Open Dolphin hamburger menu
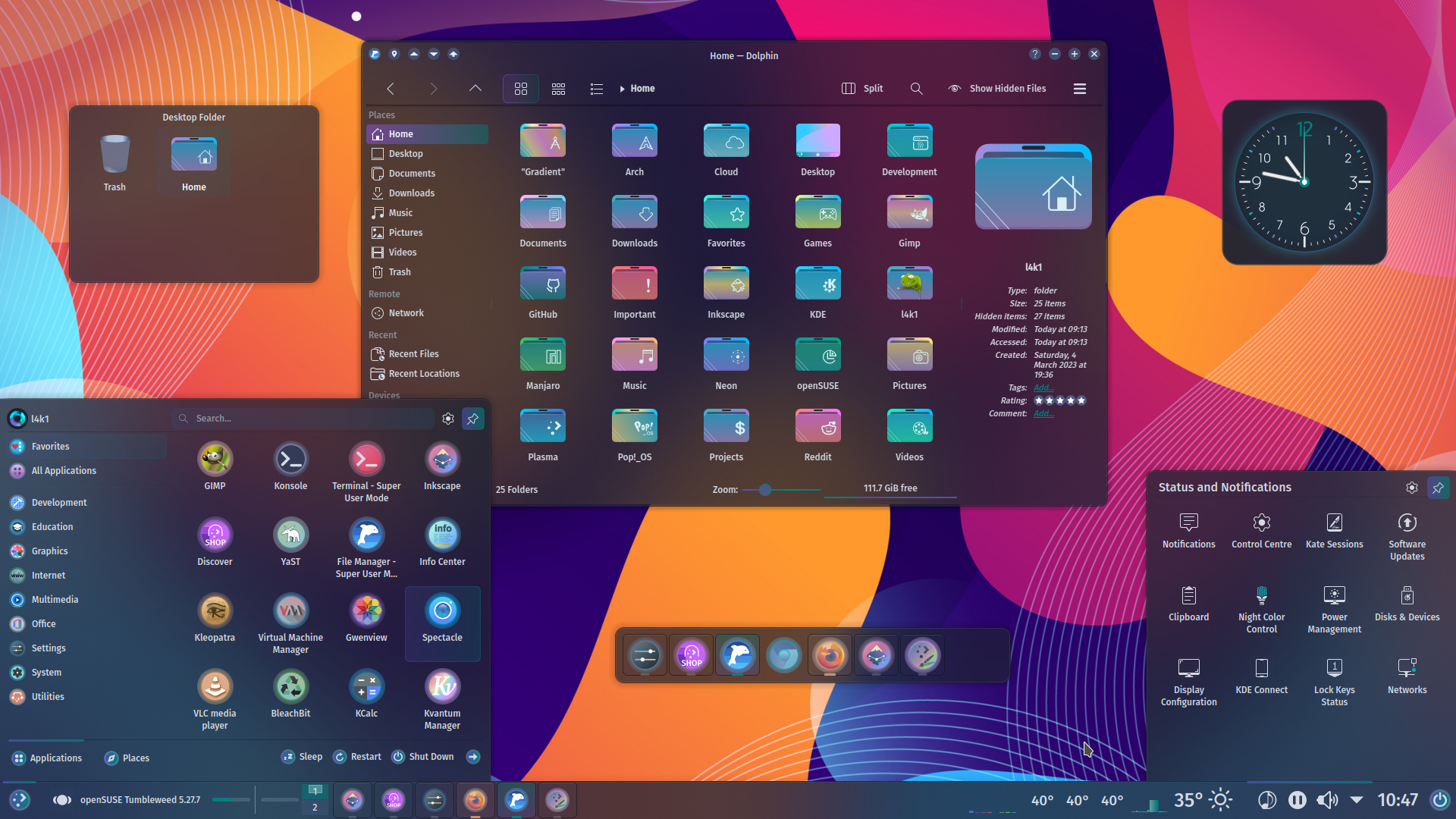Image resolution: width=1456 pixels, height=819 pixels. tap(1080, 89)
